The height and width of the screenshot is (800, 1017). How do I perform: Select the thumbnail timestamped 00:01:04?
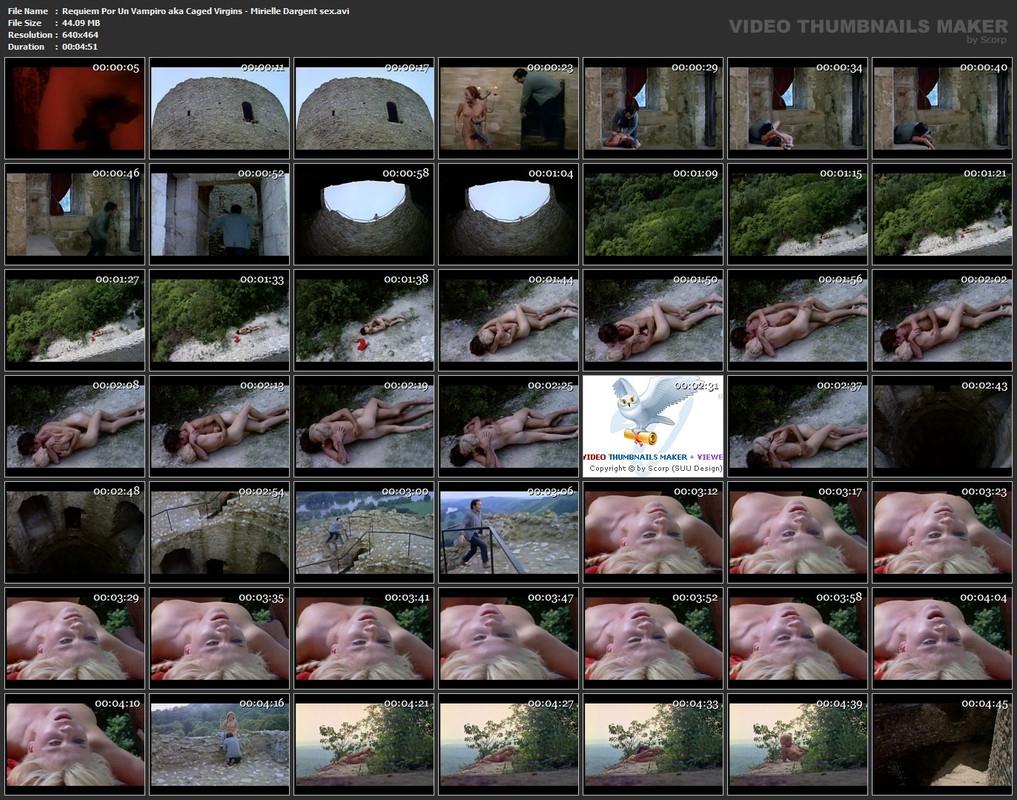(509, 214)
